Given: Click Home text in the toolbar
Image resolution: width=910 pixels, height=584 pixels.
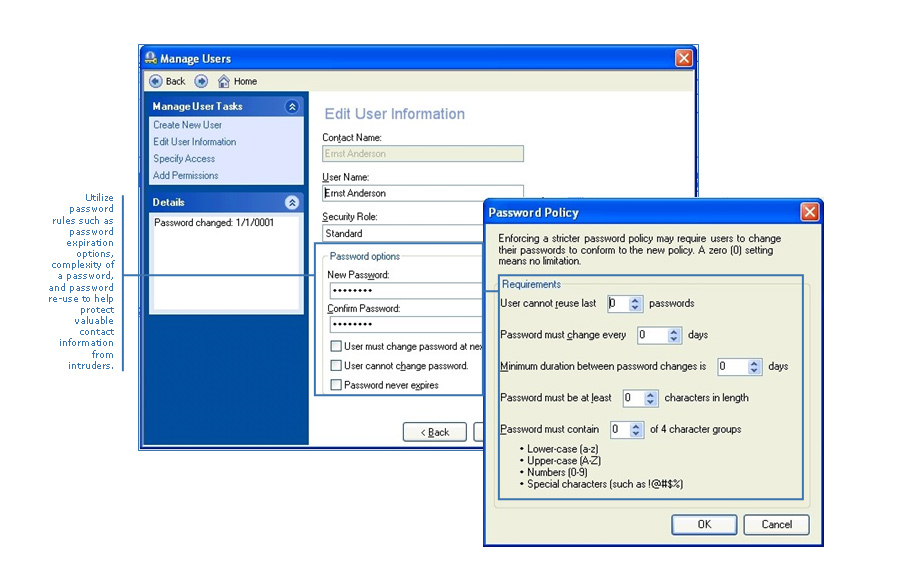Looking at the screenshot, I should click(x=245, y=81).
